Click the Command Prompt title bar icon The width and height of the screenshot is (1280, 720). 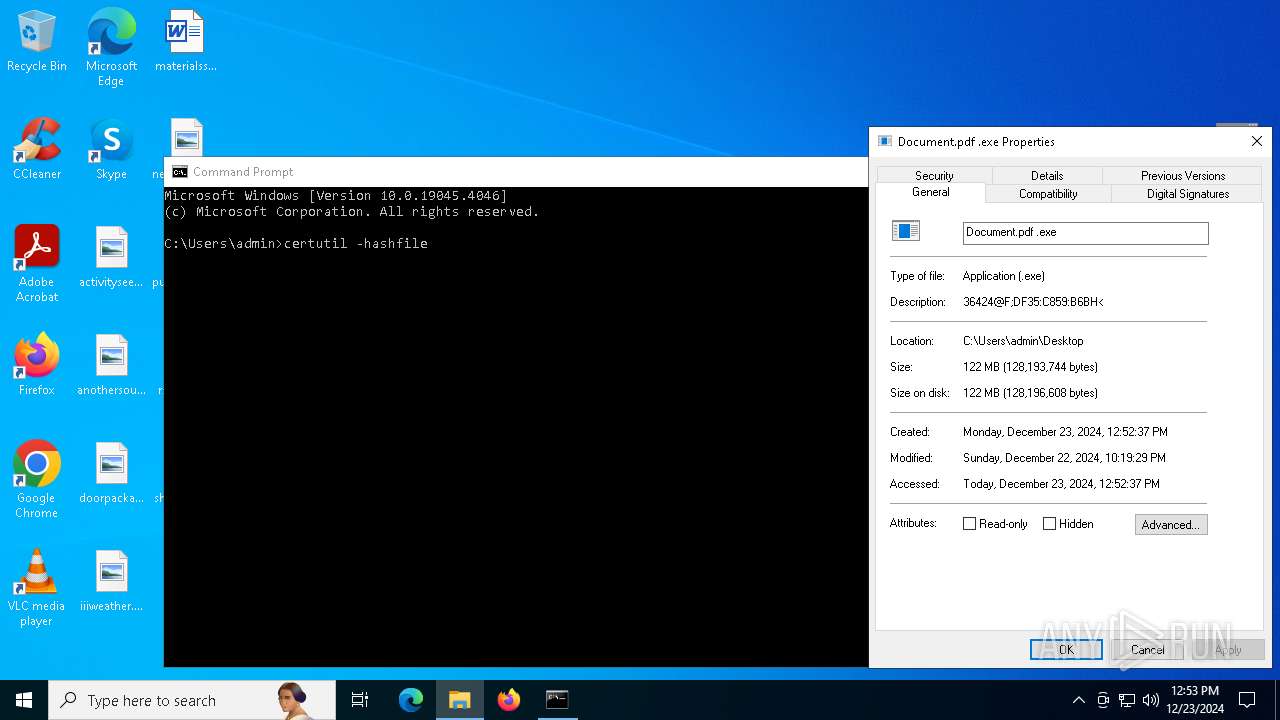tap(180, 172)
